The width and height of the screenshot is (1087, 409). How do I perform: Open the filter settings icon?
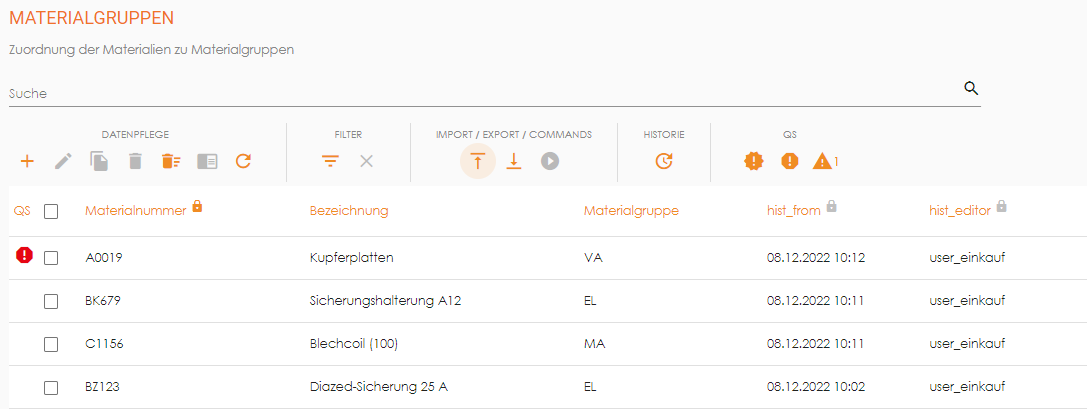(330, 161)
